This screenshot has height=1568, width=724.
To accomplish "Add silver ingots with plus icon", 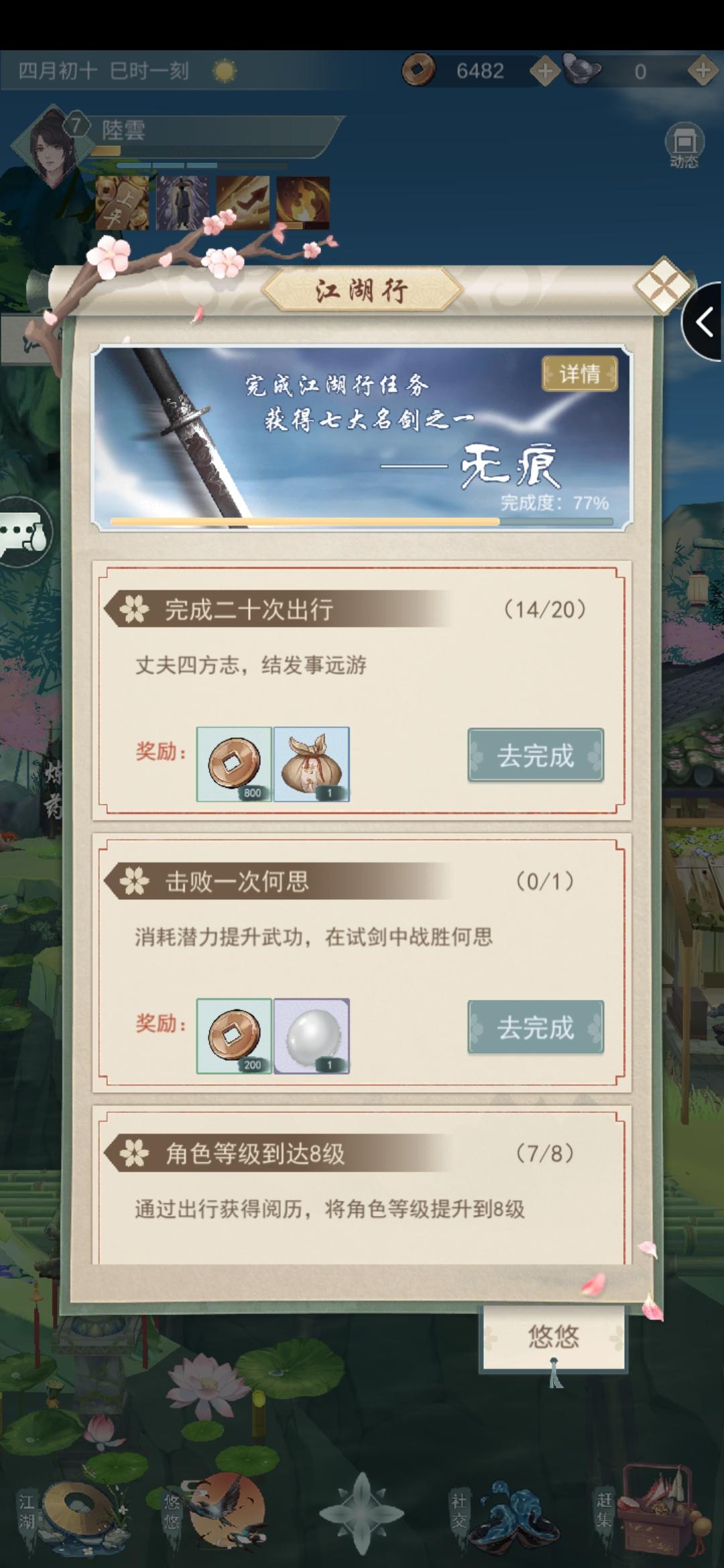I will point(703,70).
